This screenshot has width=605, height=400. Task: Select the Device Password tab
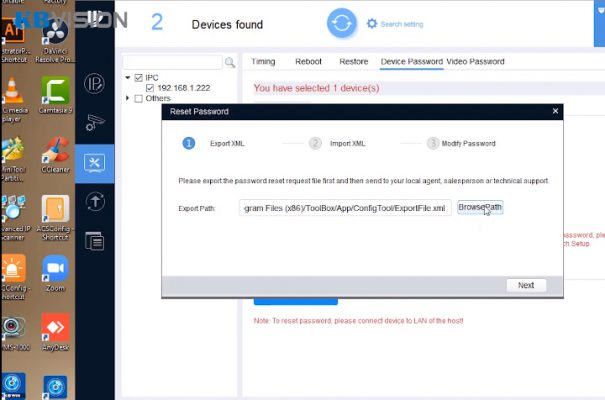coord(412,61)
